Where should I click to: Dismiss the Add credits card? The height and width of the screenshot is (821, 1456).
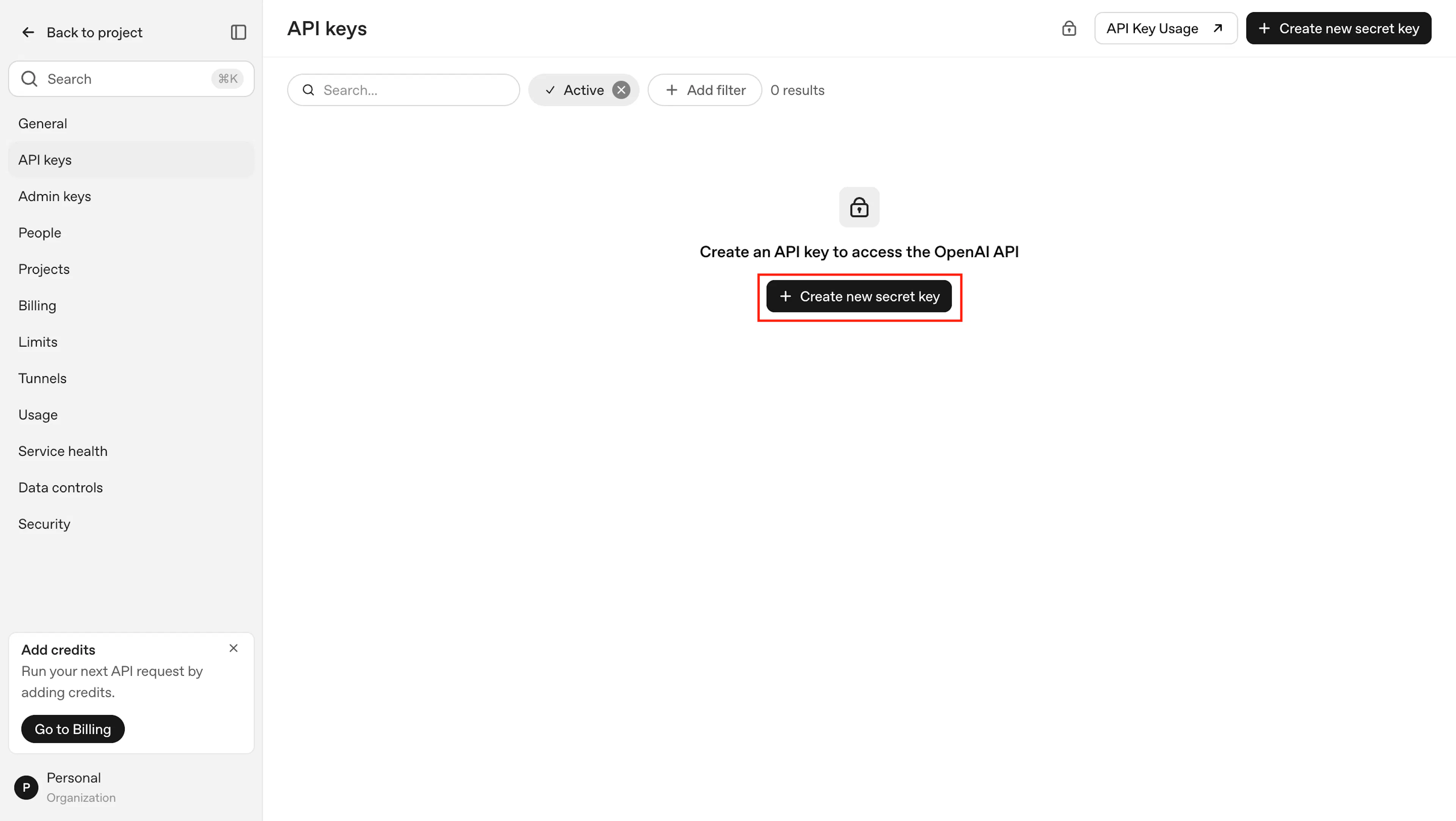coord(234,648)
